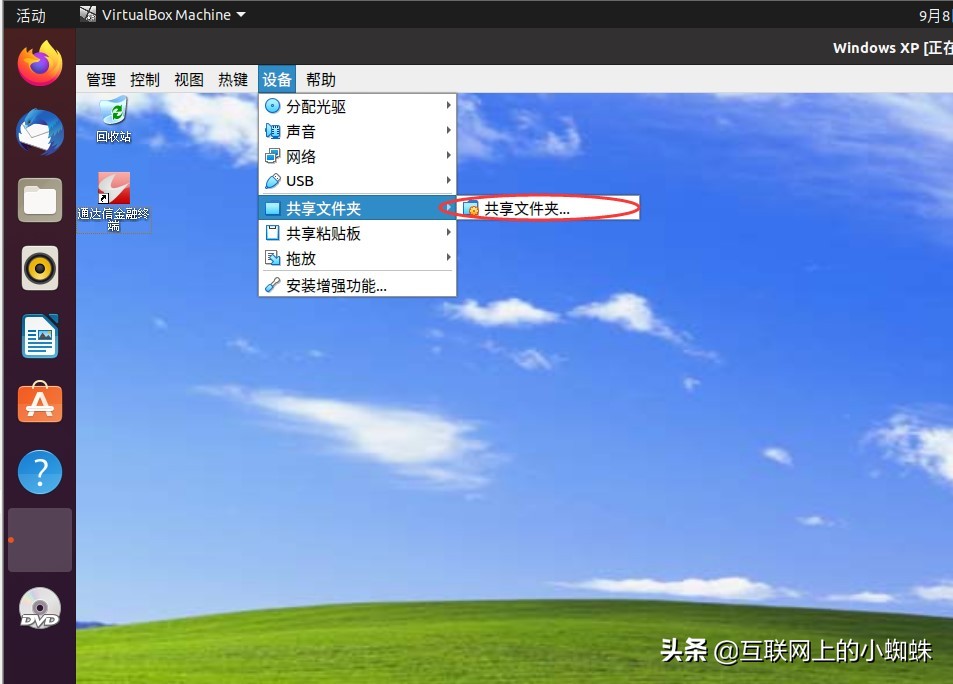Expand the 拖放 drag-and-drop submenu
The height and width of the screenshot is (684, 953).
click(449, 258)
